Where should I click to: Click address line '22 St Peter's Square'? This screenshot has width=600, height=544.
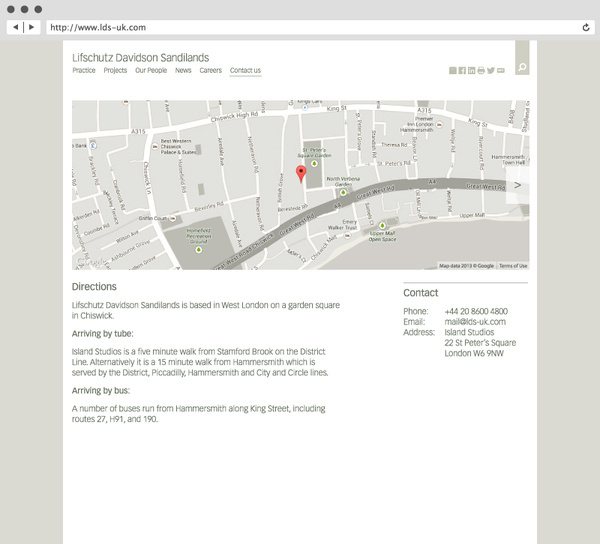click(480, 343)
